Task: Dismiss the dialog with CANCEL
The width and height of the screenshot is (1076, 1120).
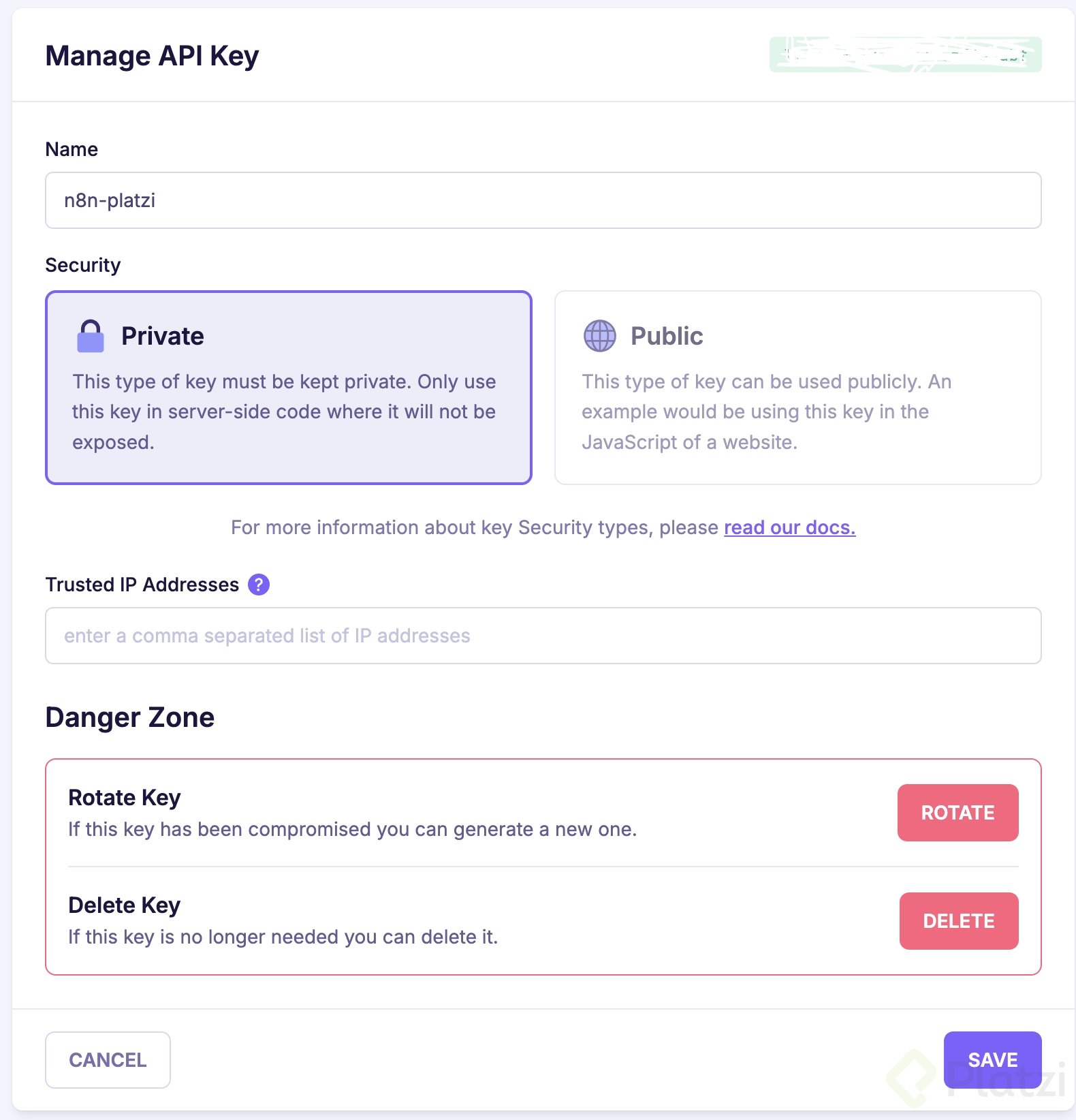Action: tap(108, 1060)
